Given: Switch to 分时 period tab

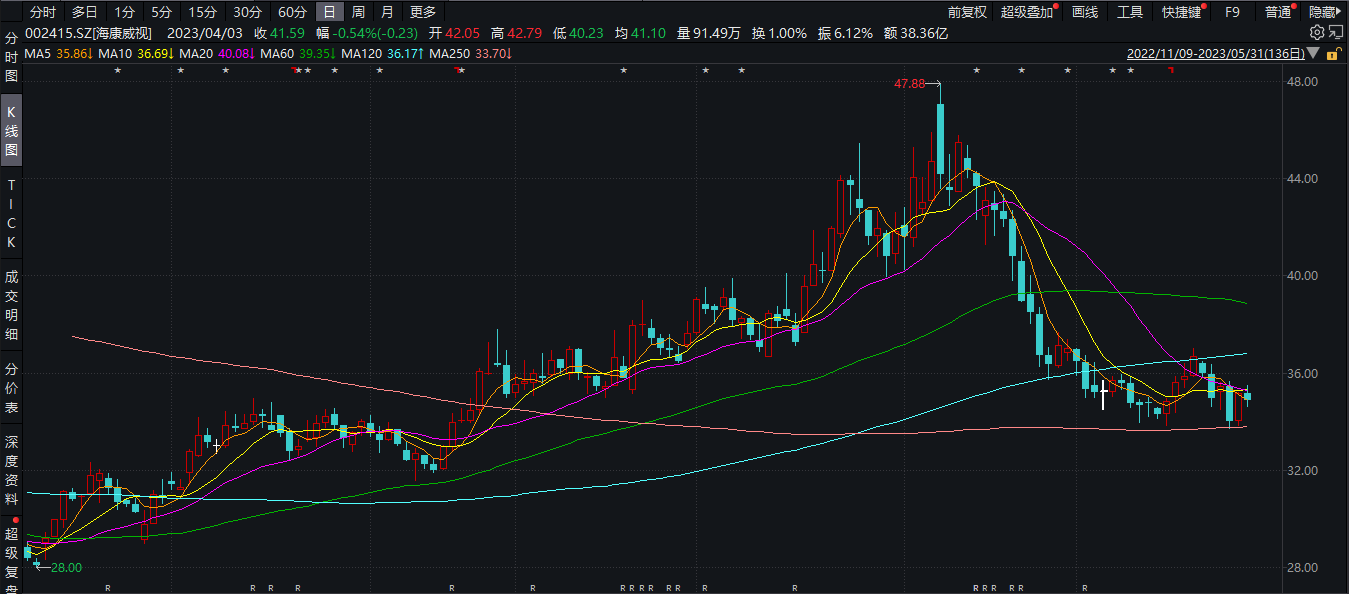Looking at the screenshot, I should point(43,12).
